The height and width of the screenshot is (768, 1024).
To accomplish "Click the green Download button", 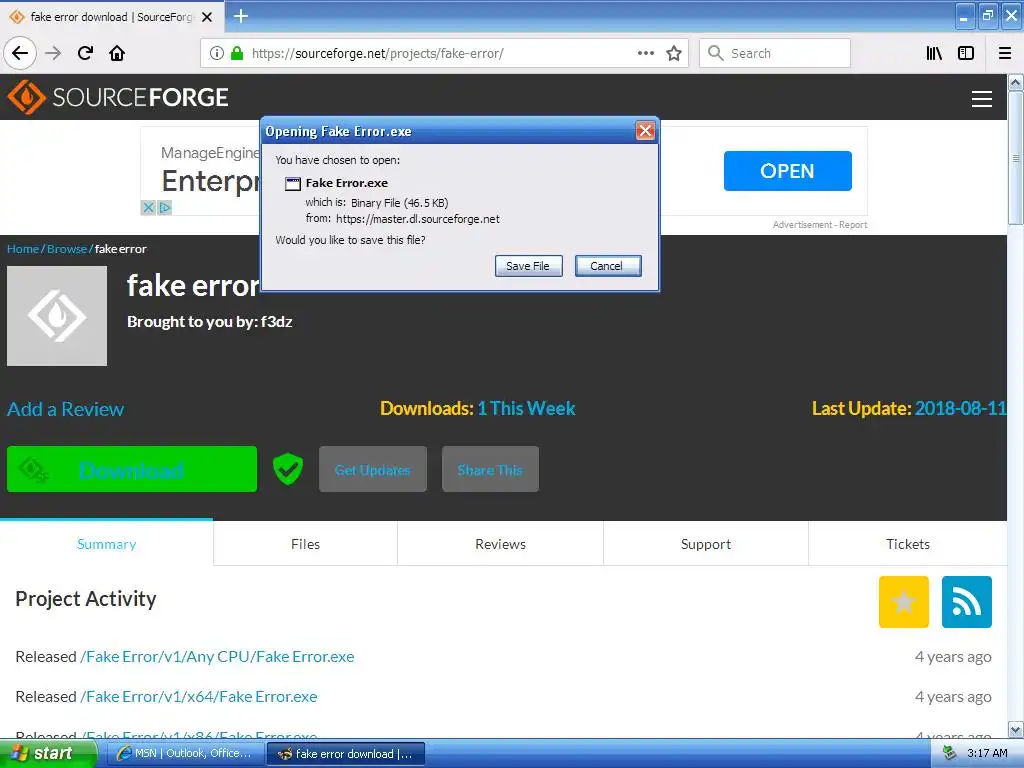I will pyautogui.click(x=131, y=469).
